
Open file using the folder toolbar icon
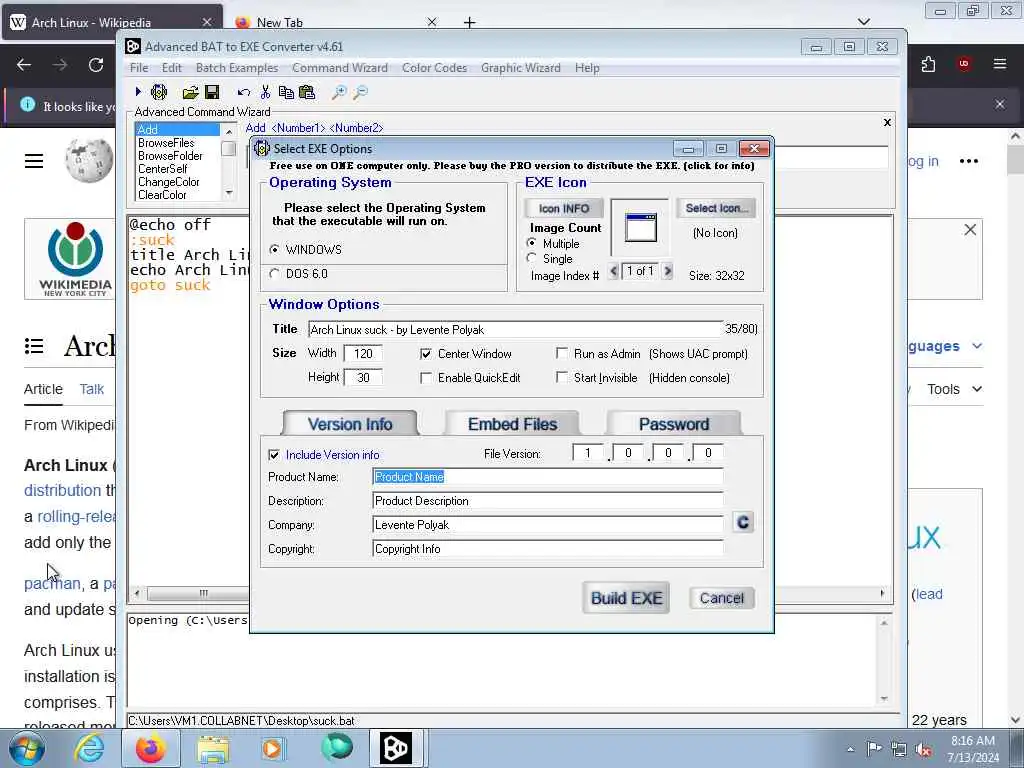(190, 92)
